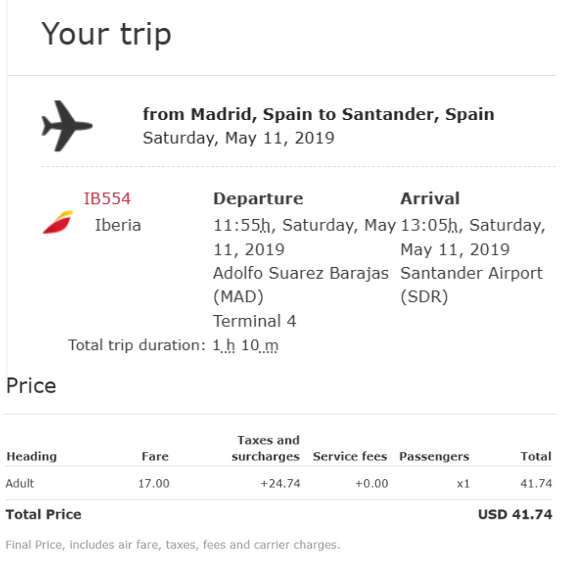Select the Iberia airline name
Screen dimensions: 564x561
pos(118,225)
